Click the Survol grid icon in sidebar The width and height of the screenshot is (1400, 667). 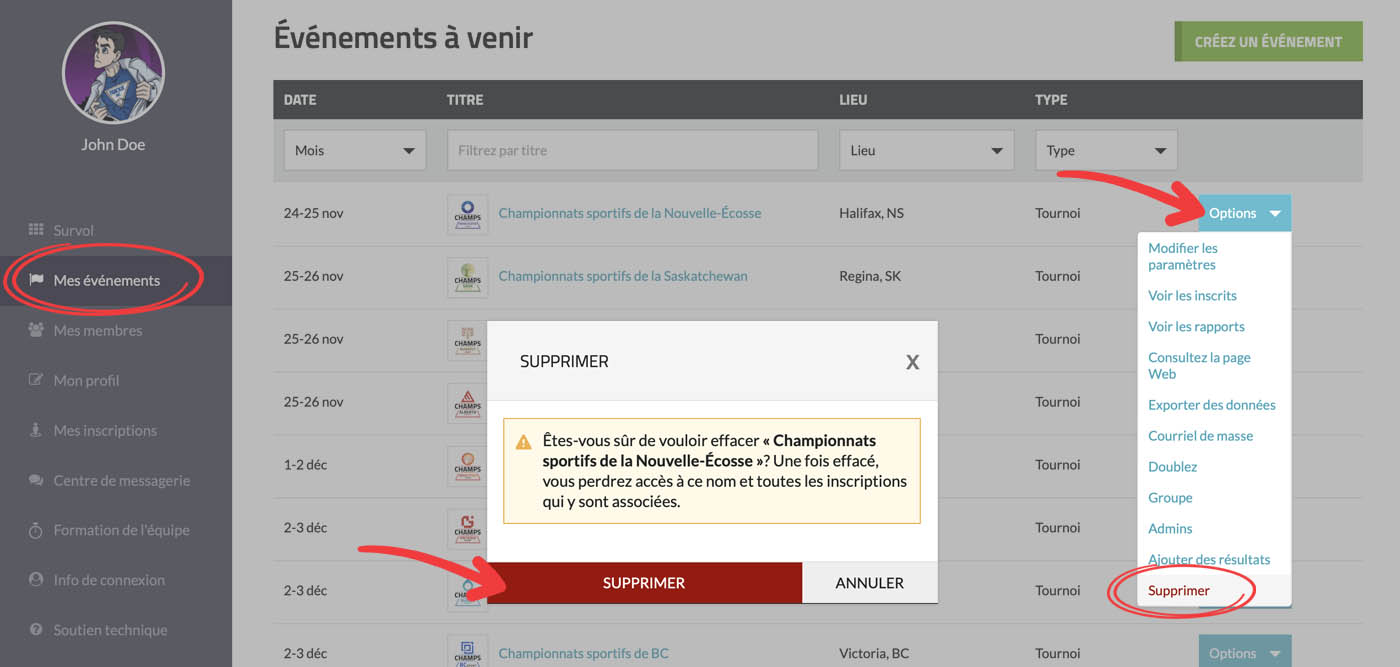[36, 230]
